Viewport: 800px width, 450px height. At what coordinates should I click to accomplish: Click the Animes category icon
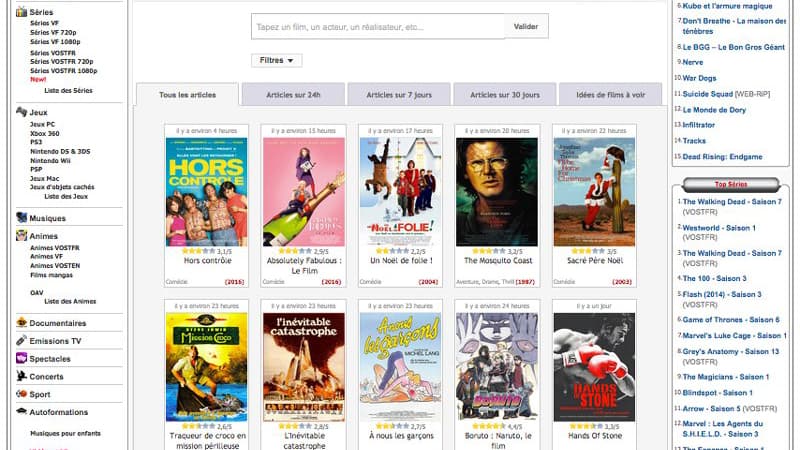tap(21, 236)
